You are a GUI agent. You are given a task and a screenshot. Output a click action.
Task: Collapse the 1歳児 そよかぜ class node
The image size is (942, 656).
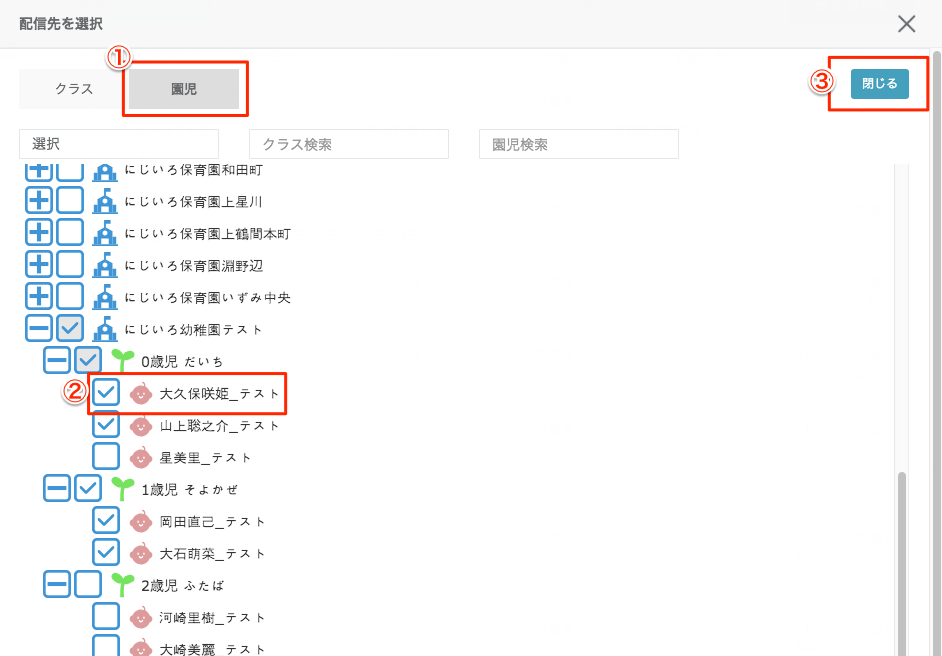click(x=57, y=489)
